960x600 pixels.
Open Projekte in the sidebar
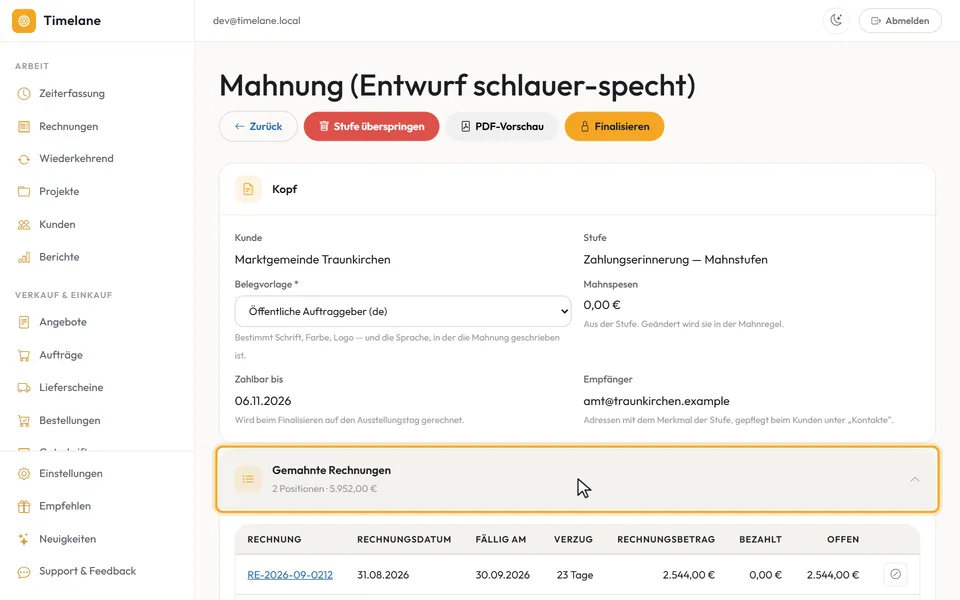(59, 192)
